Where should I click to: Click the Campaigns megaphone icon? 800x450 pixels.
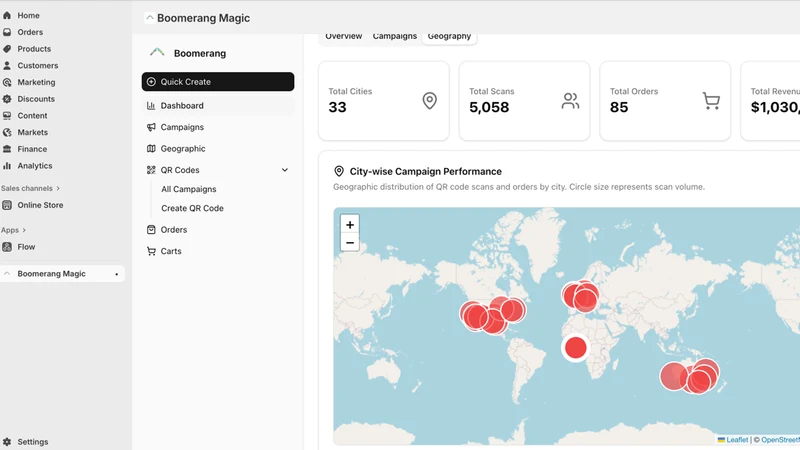point(151,127)
